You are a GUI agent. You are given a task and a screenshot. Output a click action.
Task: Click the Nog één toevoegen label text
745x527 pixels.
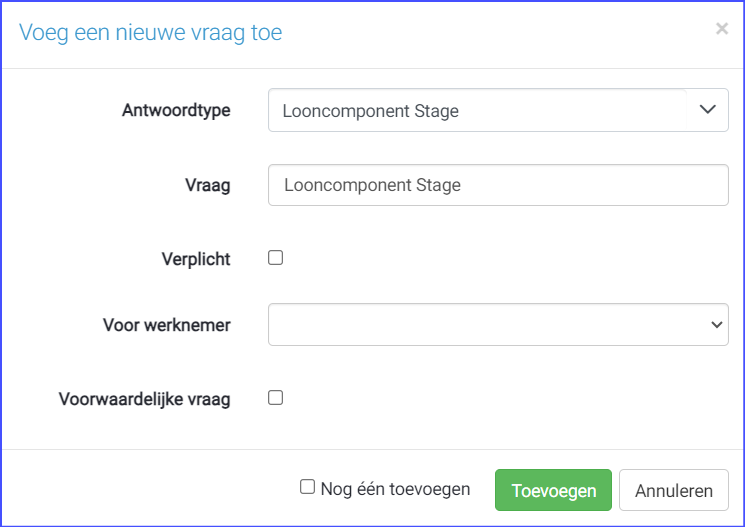coord(395,489)
